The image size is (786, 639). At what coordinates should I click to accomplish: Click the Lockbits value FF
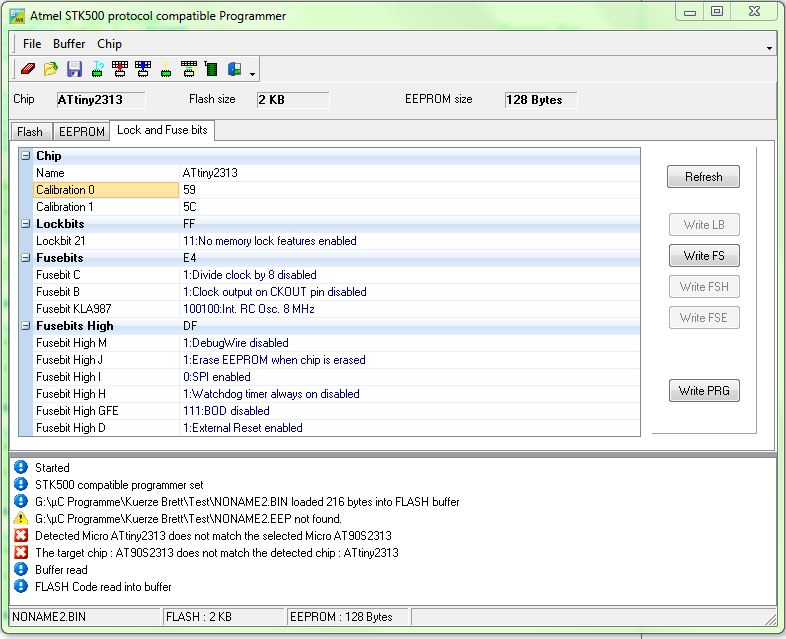[x=189, y=224]
